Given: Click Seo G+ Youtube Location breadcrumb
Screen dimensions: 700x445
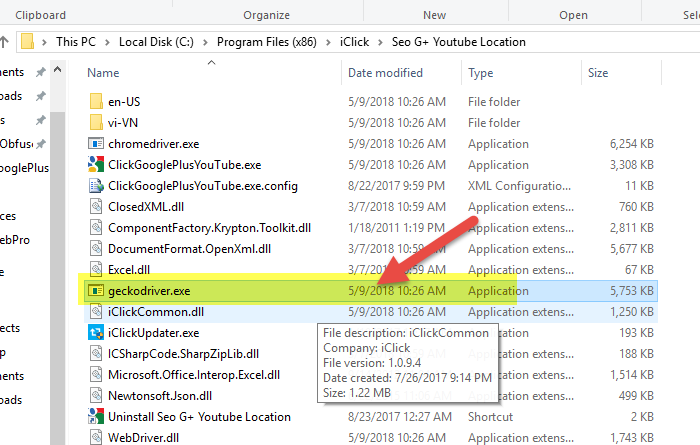Looking at the screenshot, I should click(458, 42).
